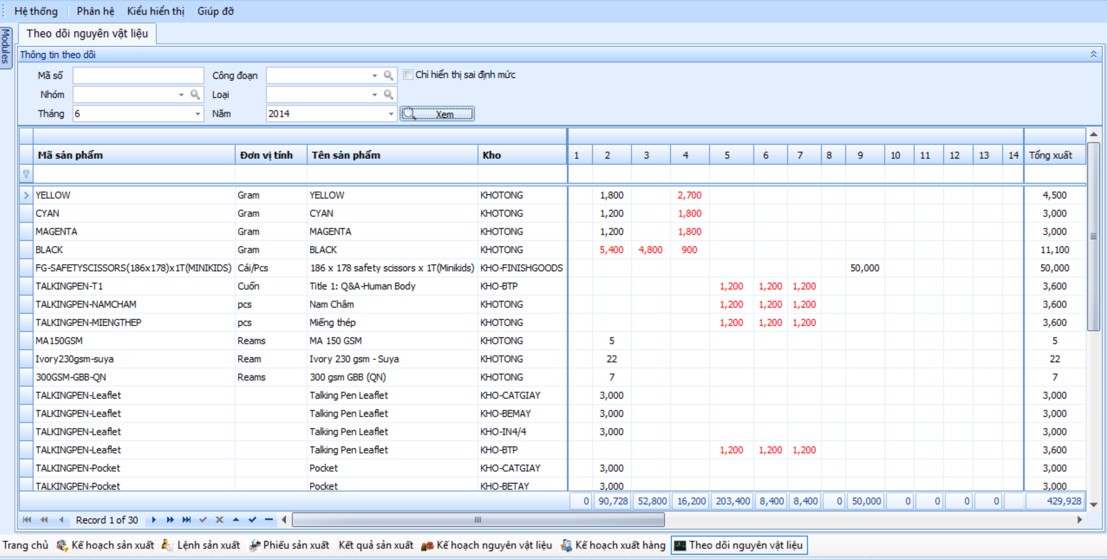Click the minus remove-record navigator icon
This screenshot has width=1107, height=559.
pos(268,520)
